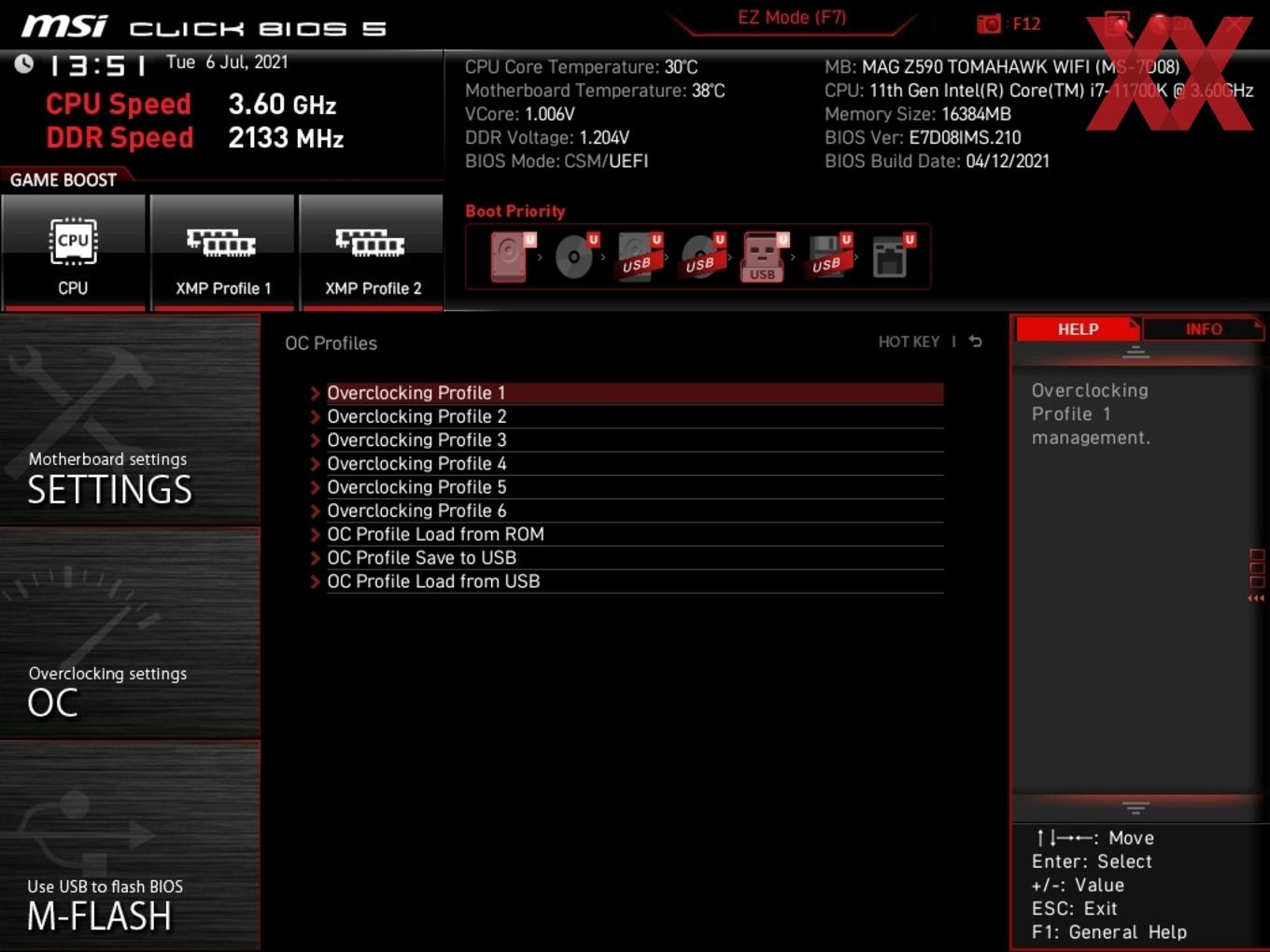This screenshot has height=952, width=1270.
Task: Select the USB floppy boot device icon
Action: [829, 257]
